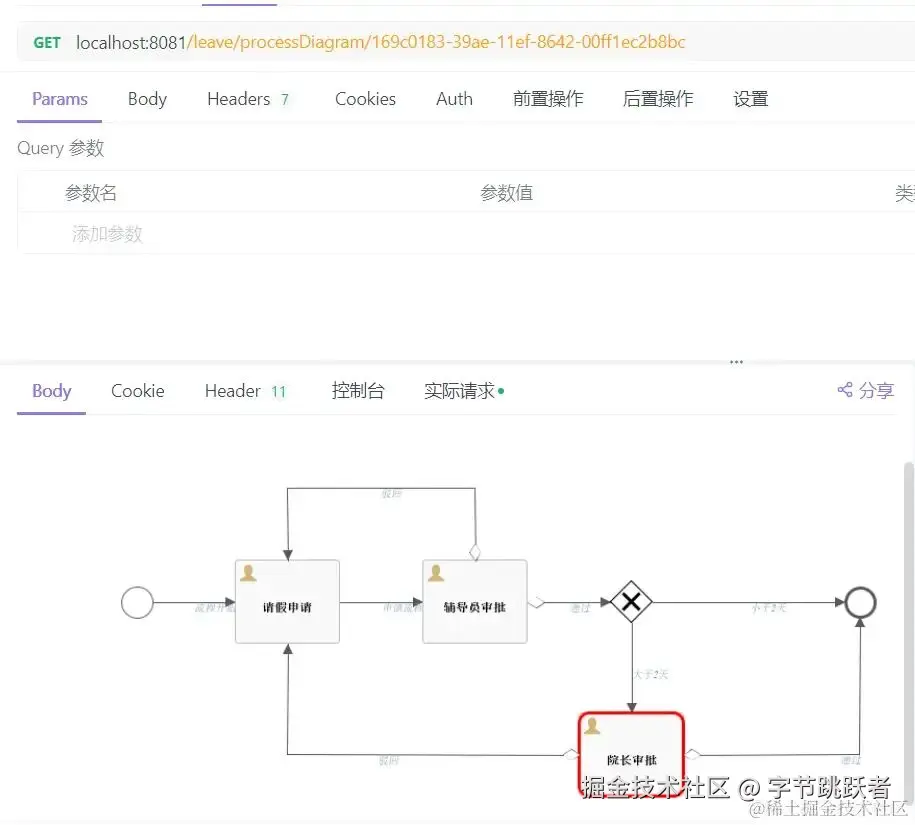Select the highlighted 院长审批 approval node
915x825 pixels.
coord(631,750)
